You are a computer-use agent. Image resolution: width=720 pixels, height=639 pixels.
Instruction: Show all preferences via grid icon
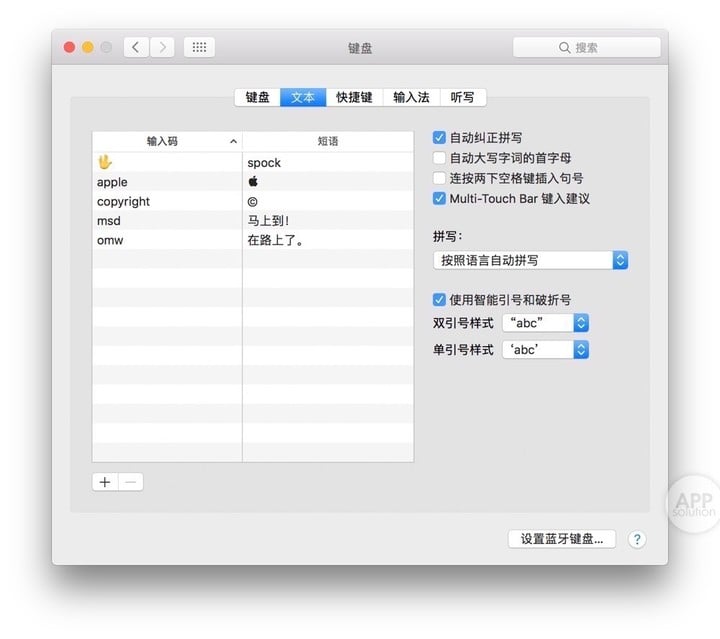tap(199, 47)
